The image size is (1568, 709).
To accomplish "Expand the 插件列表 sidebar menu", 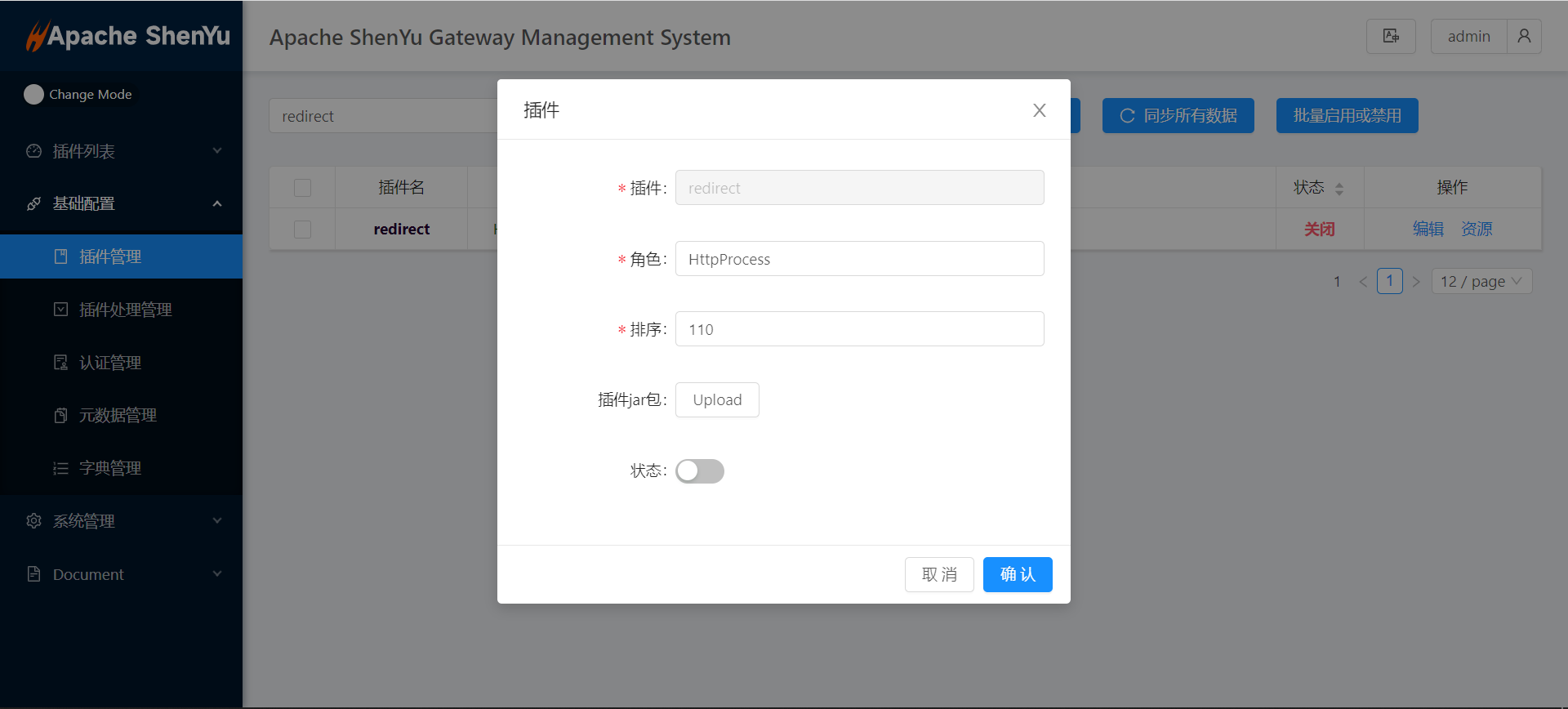I will coord(121,151).
